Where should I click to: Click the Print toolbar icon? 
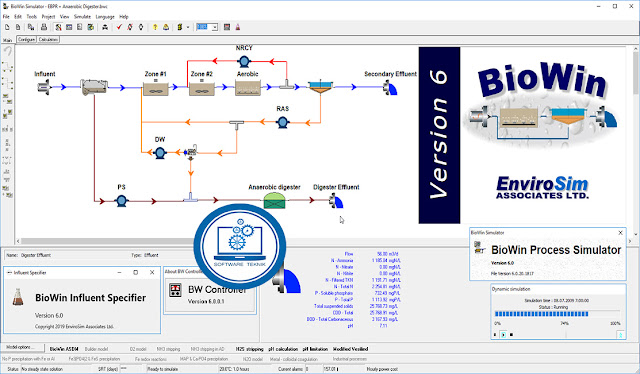(x=44, y=27)
